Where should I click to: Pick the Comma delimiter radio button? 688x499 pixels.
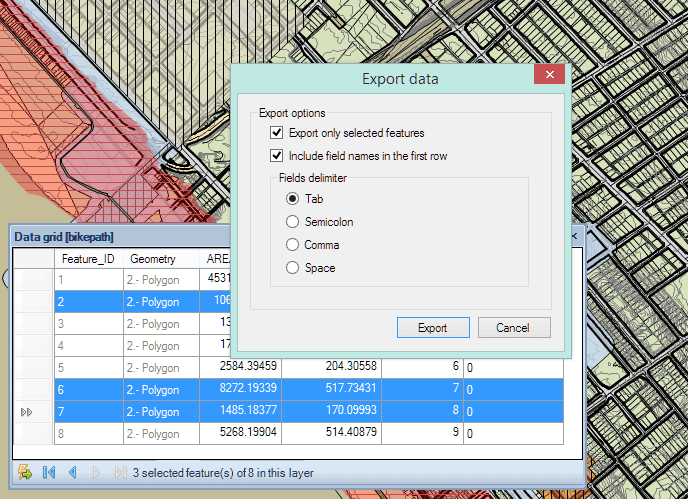(293, 245)
